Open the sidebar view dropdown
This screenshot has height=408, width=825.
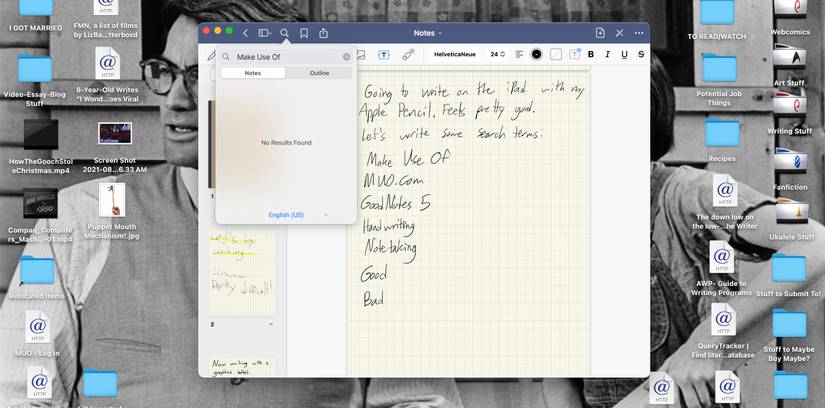tap(265, 33)
